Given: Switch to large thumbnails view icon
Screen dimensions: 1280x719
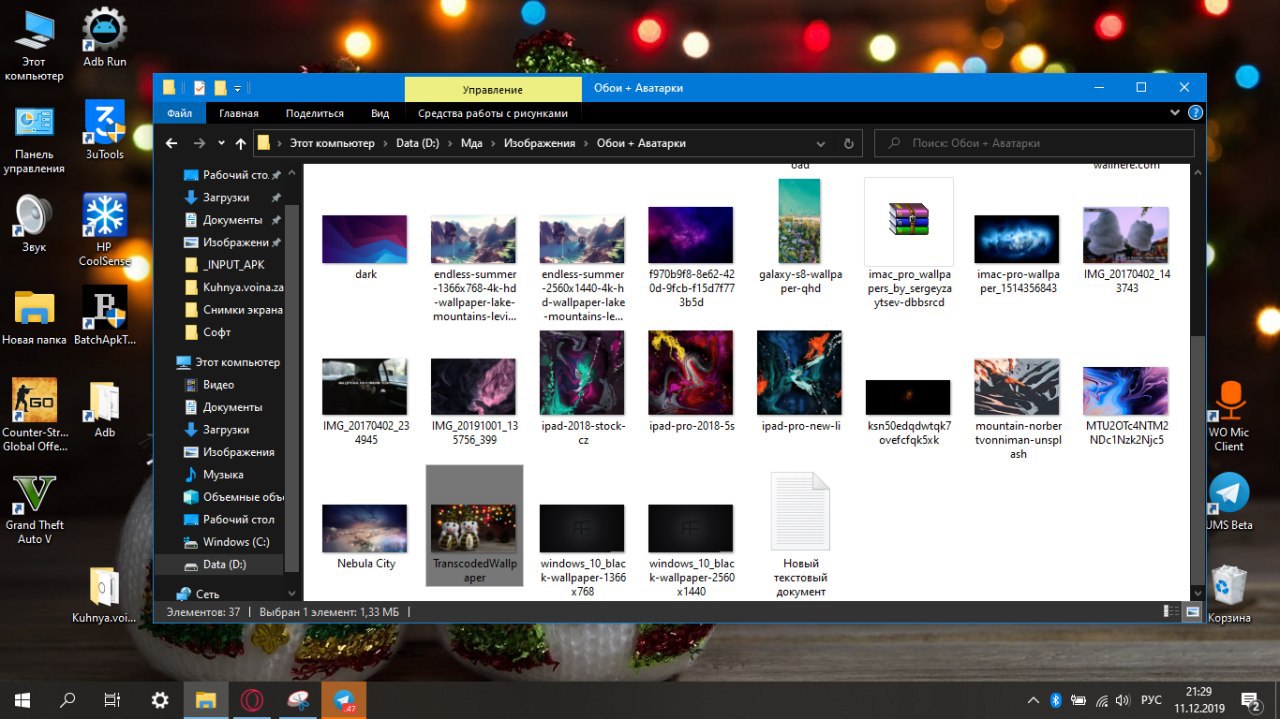Looking at the screenshot, I should point(1193,612).
